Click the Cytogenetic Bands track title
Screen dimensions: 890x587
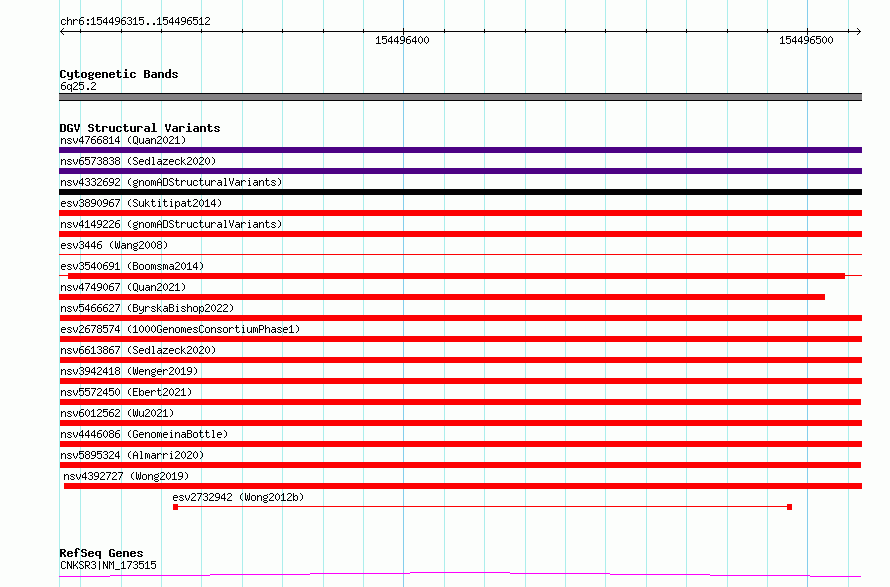pyautogui.click(x=119, y=74)
